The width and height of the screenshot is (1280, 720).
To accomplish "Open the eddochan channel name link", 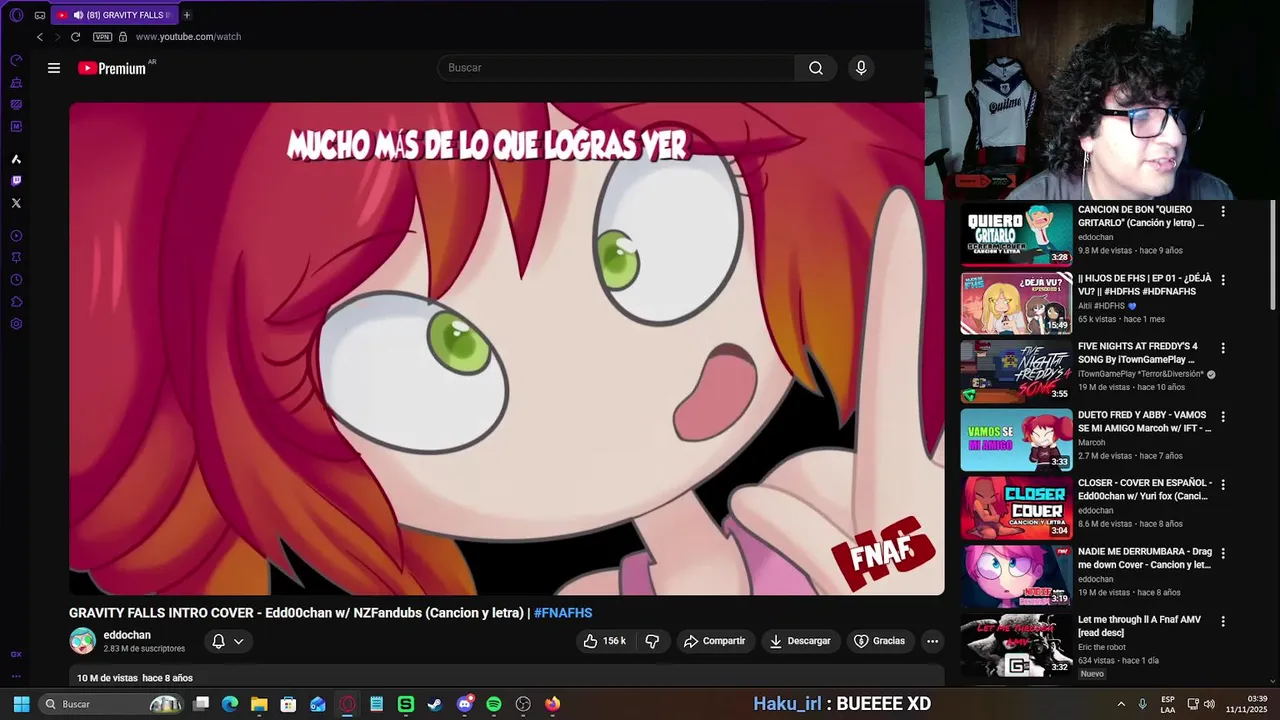I will [x=127, y=635].
